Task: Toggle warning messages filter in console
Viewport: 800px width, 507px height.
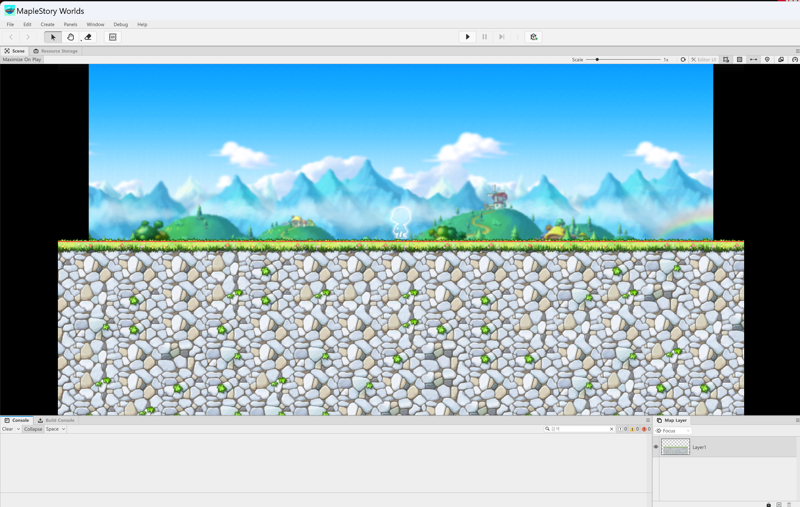Action: 635,429
